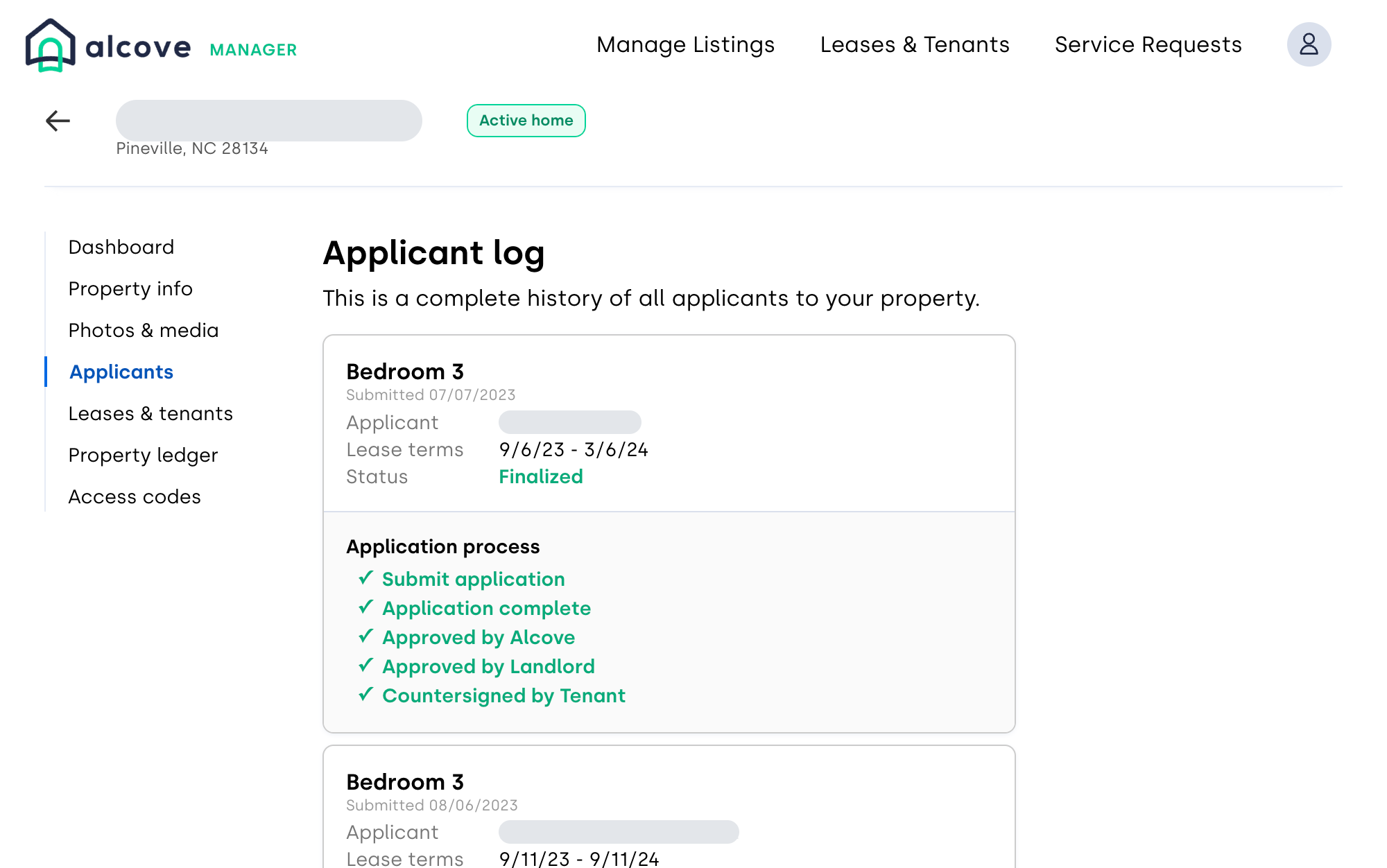Go to Leases & Tenants top menu

914,45
